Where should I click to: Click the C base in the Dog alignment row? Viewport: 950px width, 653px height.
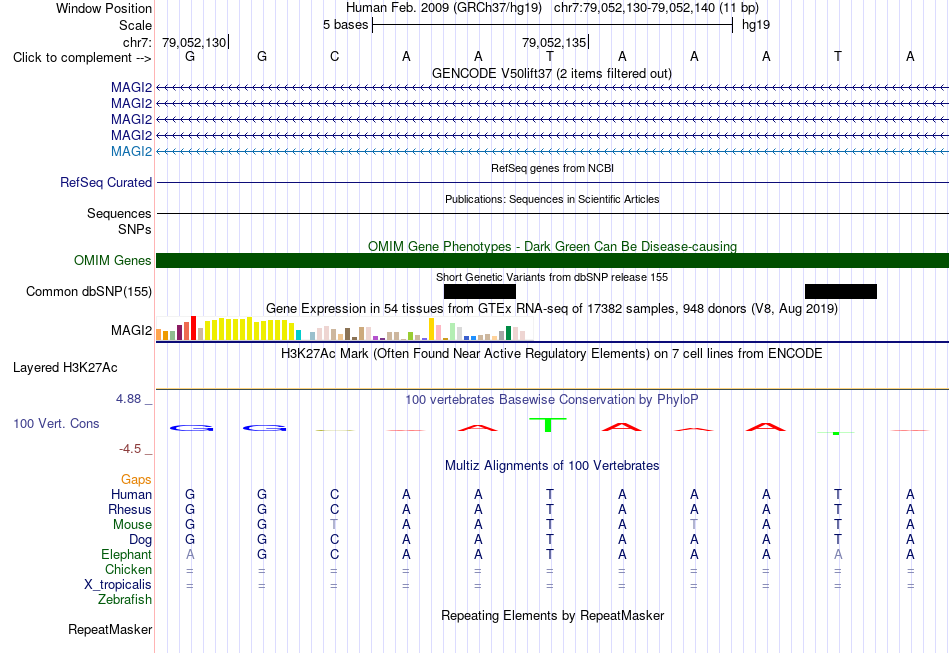click(x=334, y=539)
